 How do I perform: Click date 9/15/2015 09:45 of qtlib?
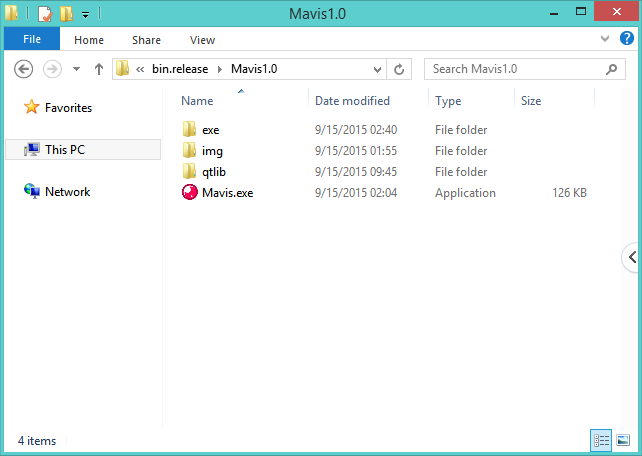pos(356,172)
